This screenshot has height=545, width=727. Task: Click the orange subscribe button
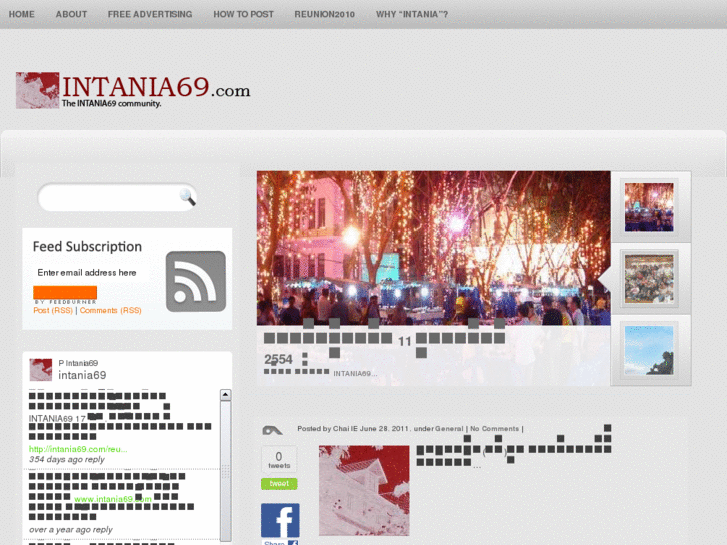[x=65, y=292]
